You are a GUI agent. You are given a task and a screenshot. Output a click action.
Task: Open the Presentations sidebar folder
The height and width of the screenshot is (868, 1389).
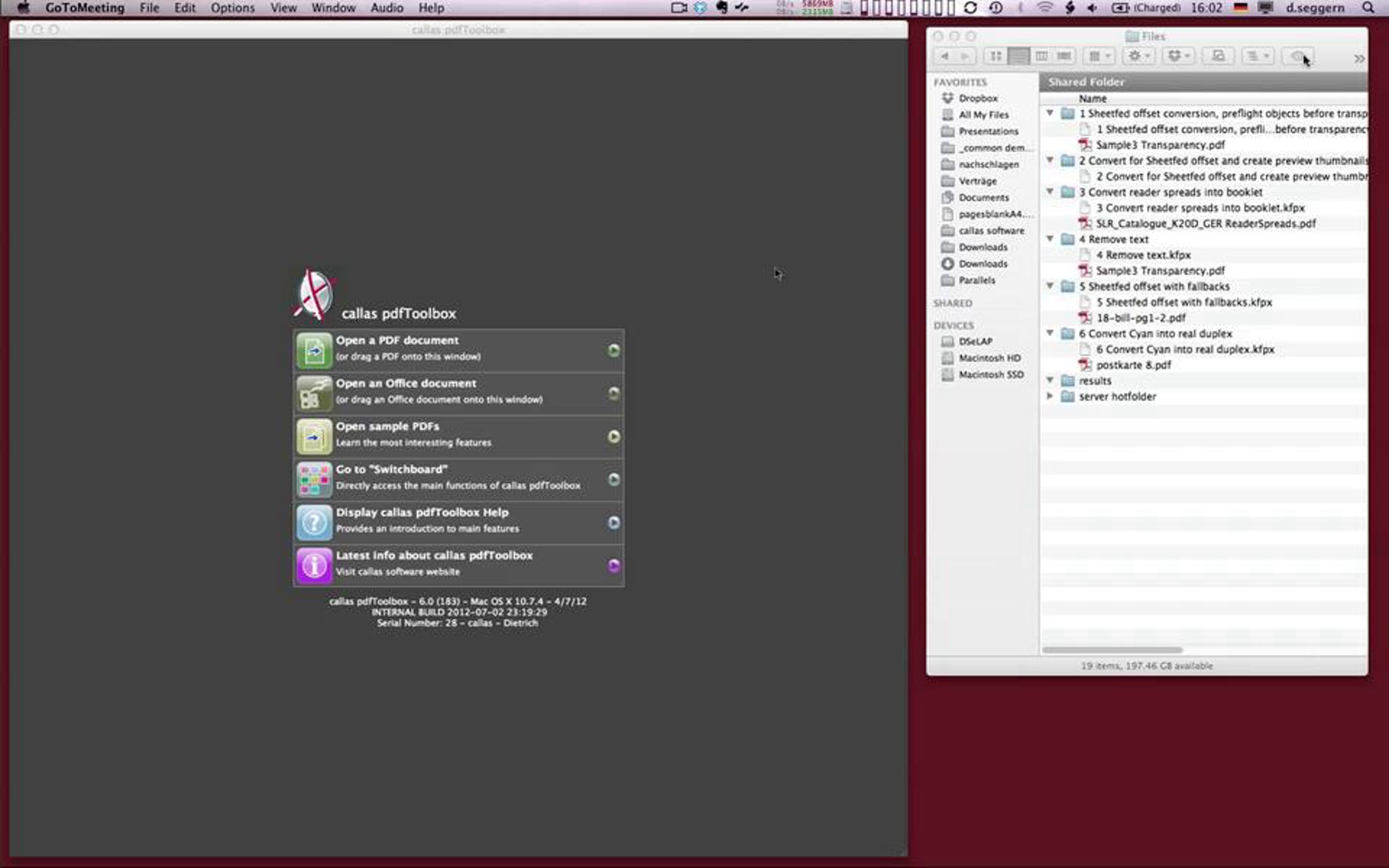click(x=988, y=131)
